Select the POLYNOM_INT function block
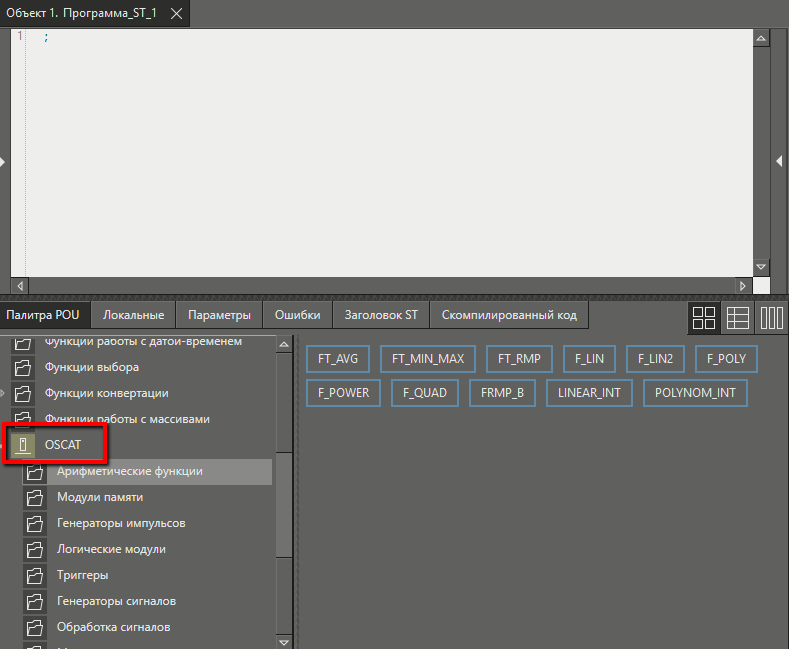Image resolution: width=789 pixels, height=649 pixels. coord(694,393)
